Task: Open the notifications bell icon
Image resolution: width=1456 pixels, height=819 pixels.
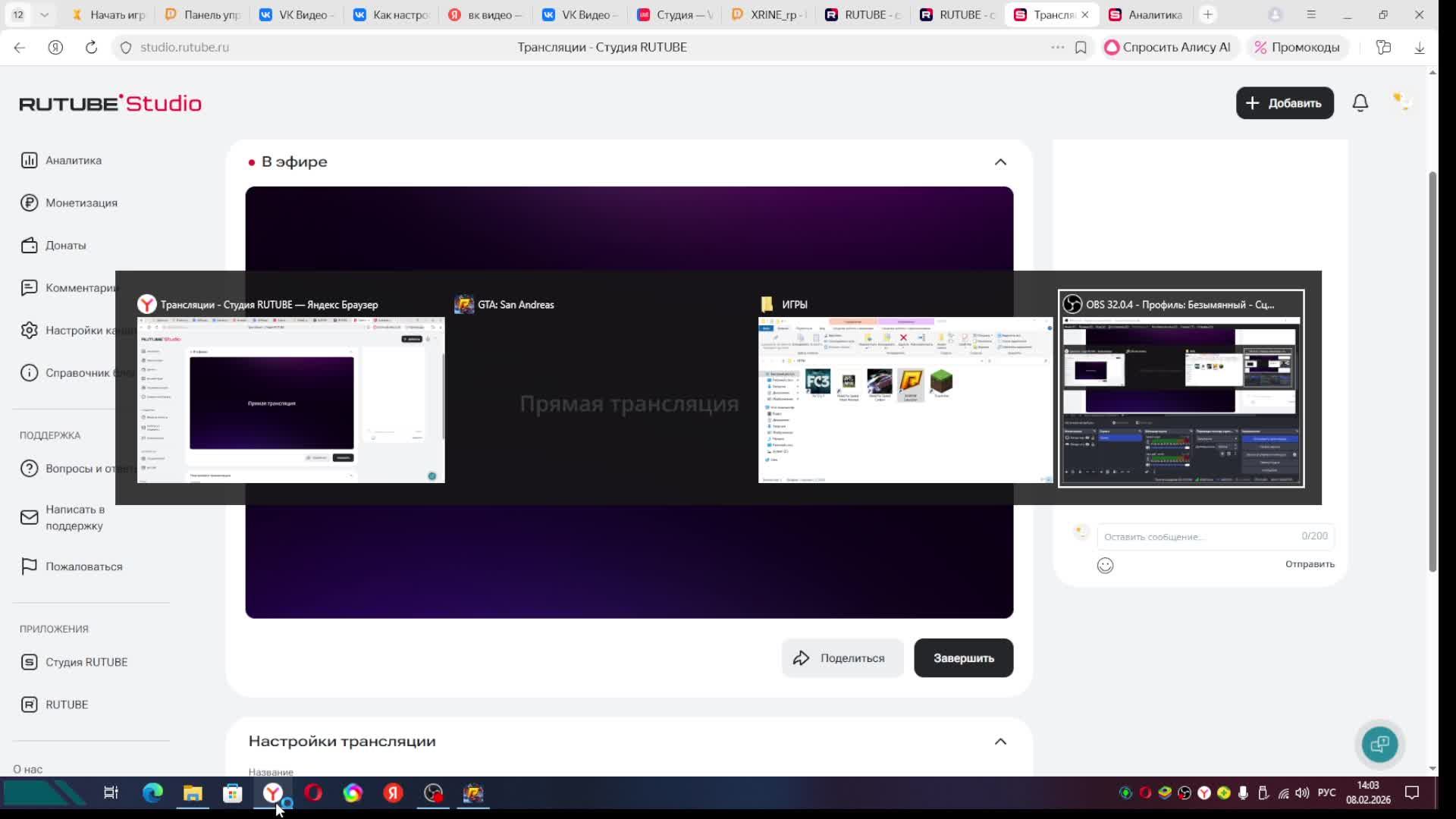Action: (1360, 103)
